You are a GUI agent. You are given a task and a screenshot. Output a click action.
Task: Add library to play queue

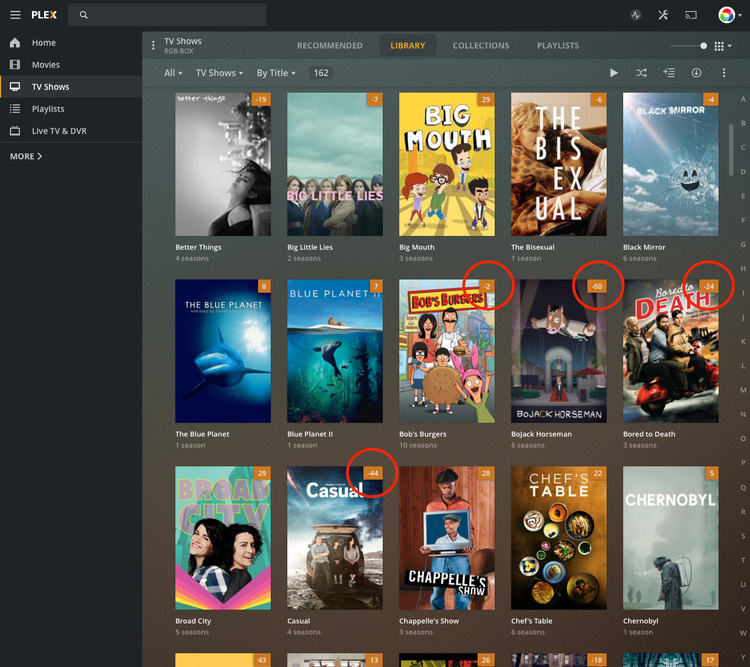point(669,73)
